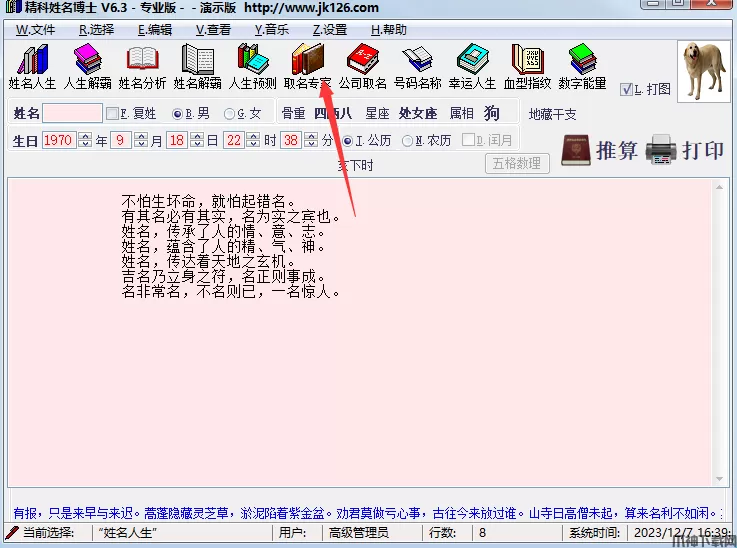Screen dimensions: 737x548
Task: Click the status bar value “姓名人生”
Action: pyautogui.click(x=128, y=533)
